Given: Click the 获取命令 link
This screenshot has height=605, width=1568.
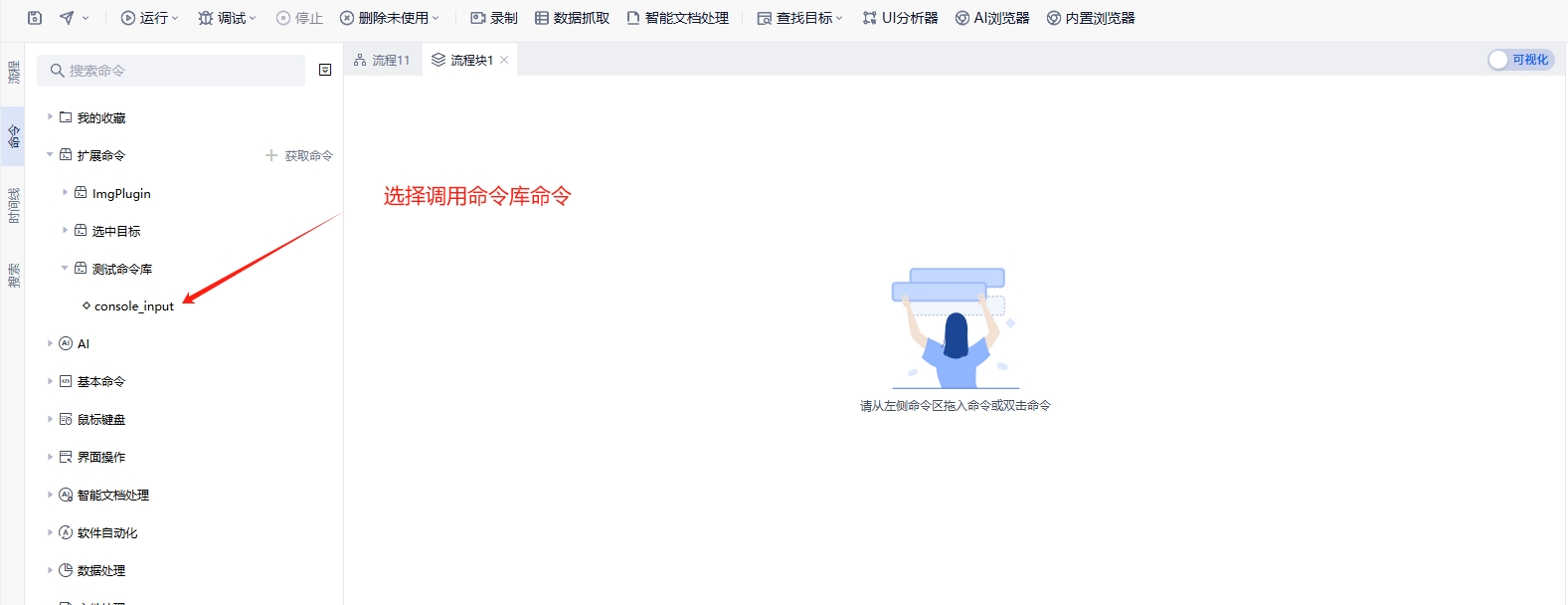Looking at the screenshot, I should click(299, 155).
